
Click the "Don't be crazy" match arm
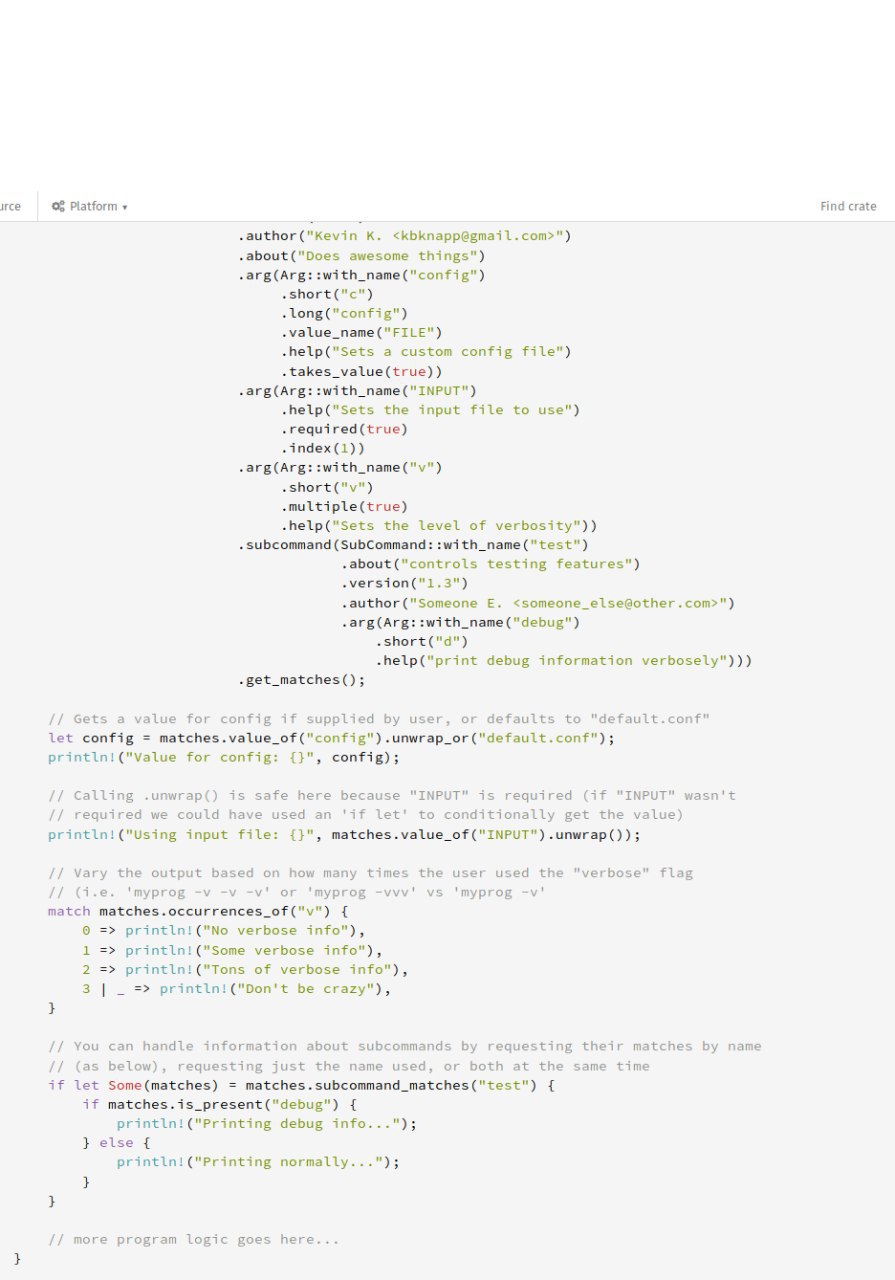(x=237, y=988)
